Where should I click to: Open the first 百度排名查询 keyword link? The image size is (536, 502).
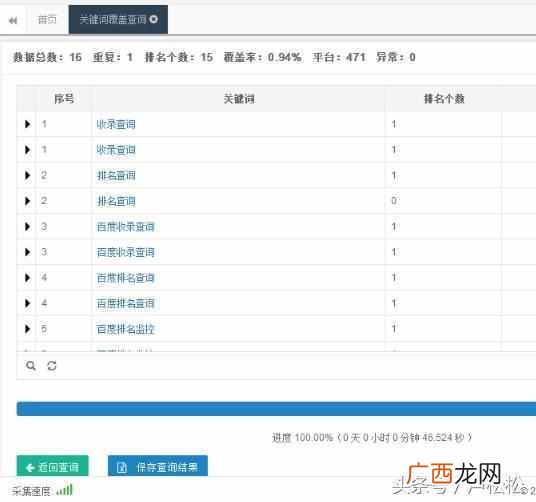(125, 278)
